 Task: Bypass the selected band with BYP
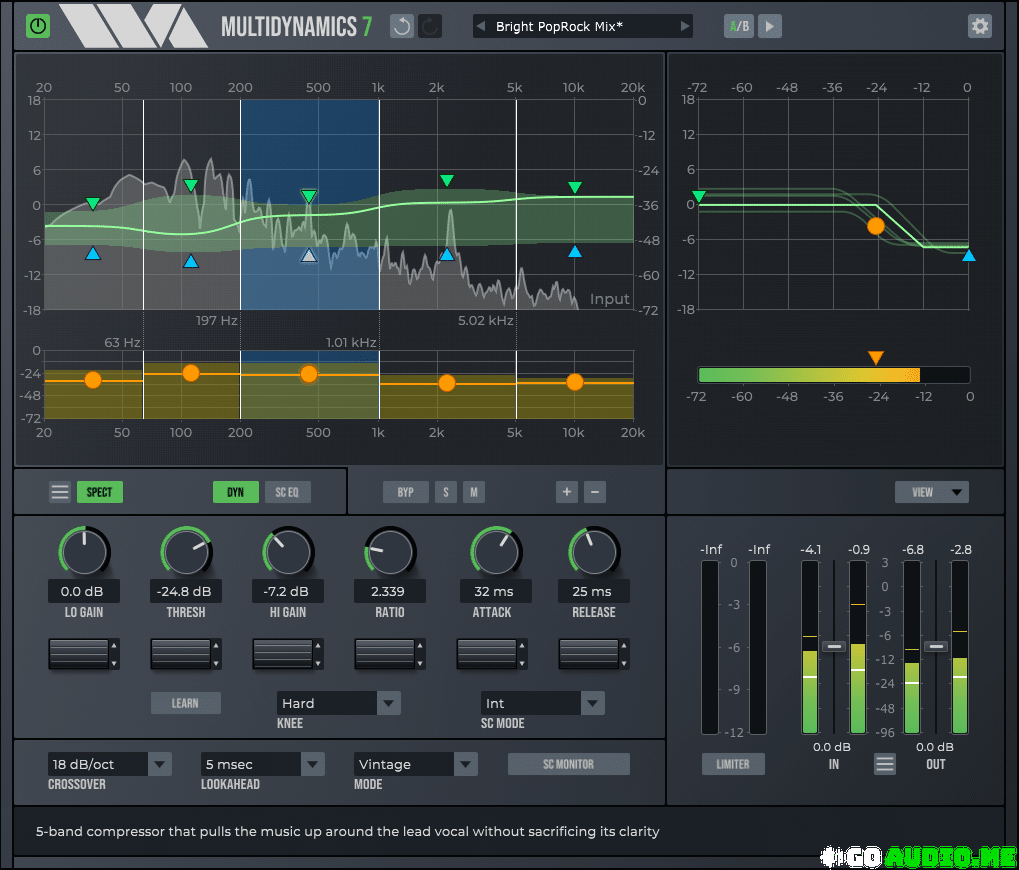(x=406, y=492)
